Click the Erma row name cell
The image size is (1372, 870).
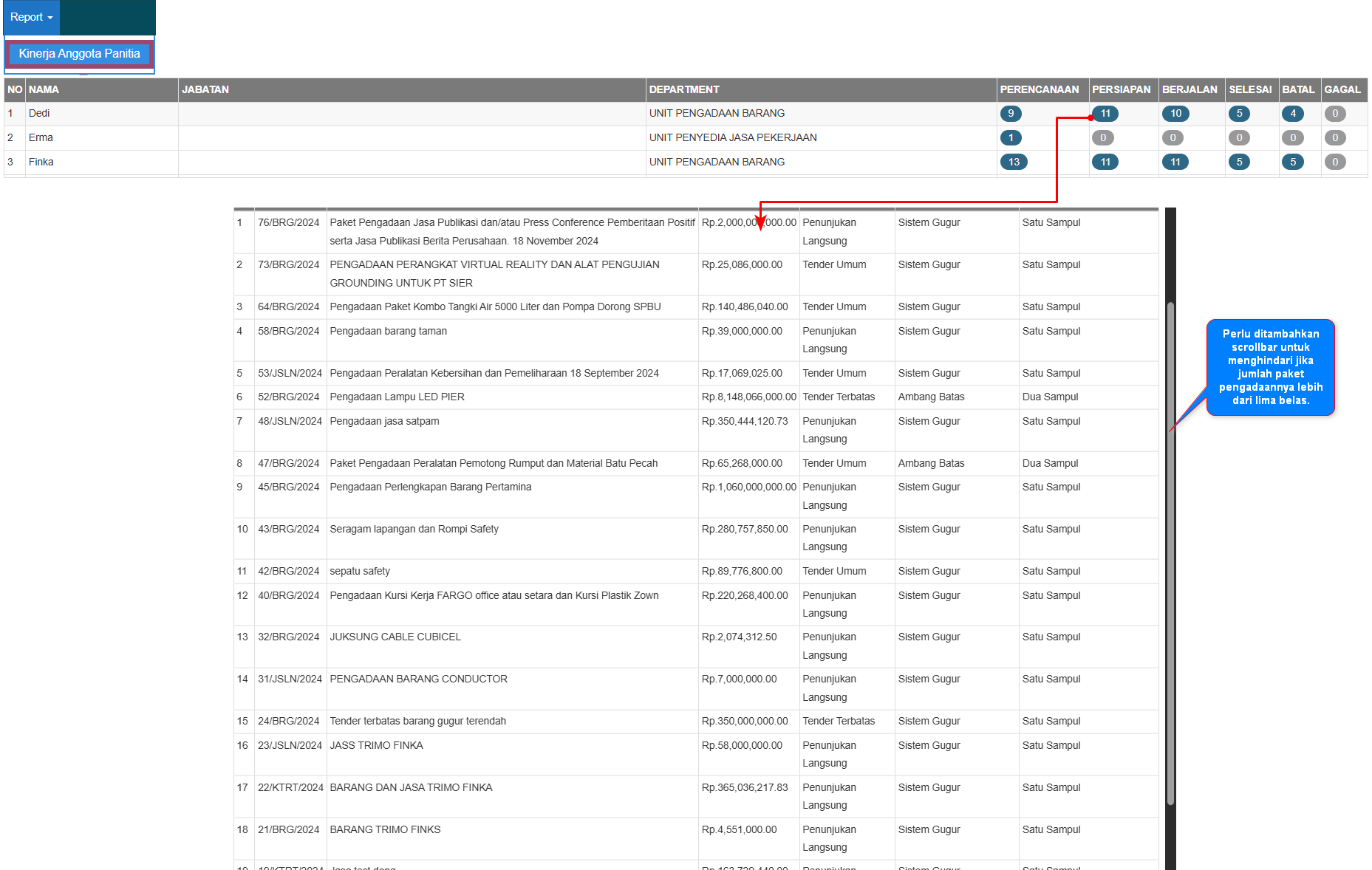(41, 138)
